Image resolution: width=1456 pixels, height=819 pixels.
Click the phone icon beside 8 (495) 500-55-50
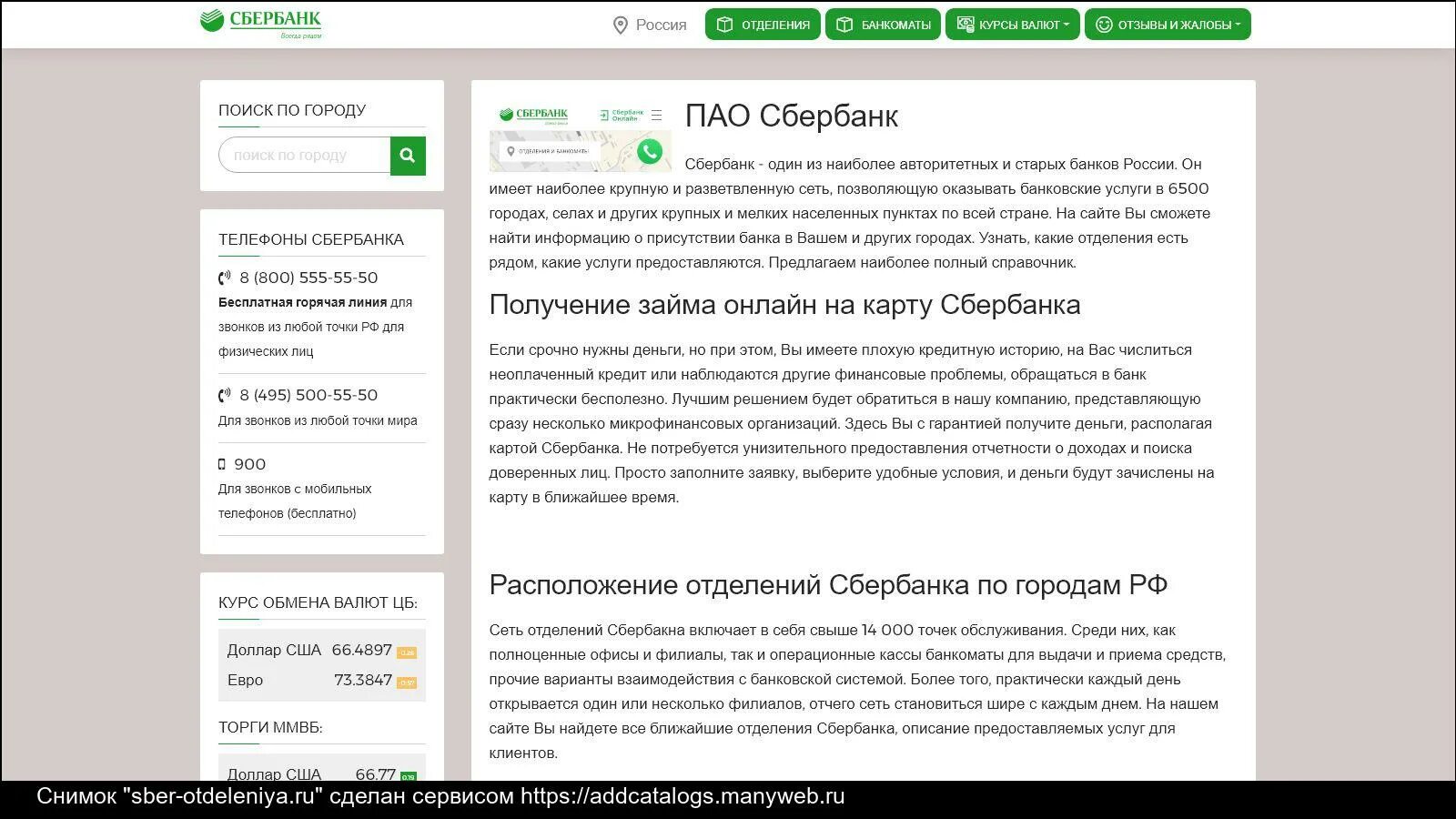[225, 395]
